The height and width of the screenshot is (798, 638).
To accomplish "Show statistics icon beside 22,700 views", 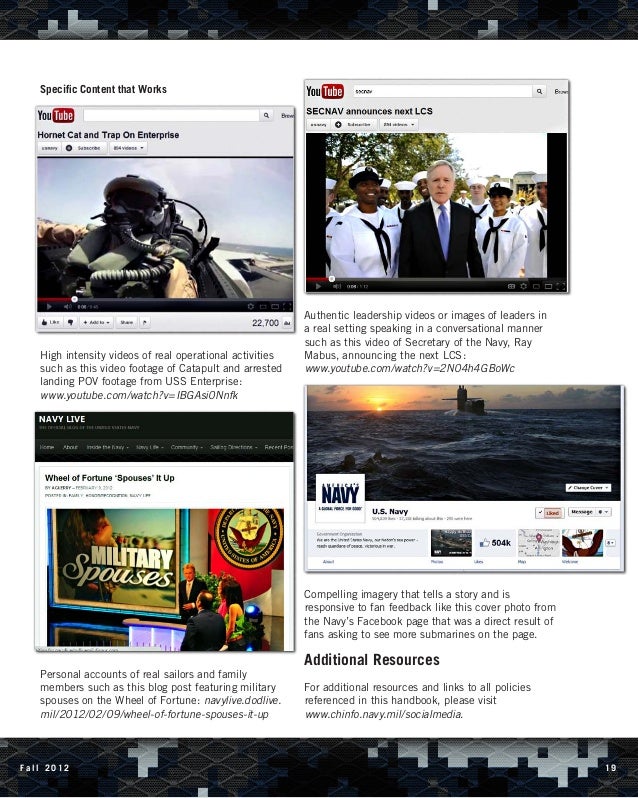I will click(287, 323).
